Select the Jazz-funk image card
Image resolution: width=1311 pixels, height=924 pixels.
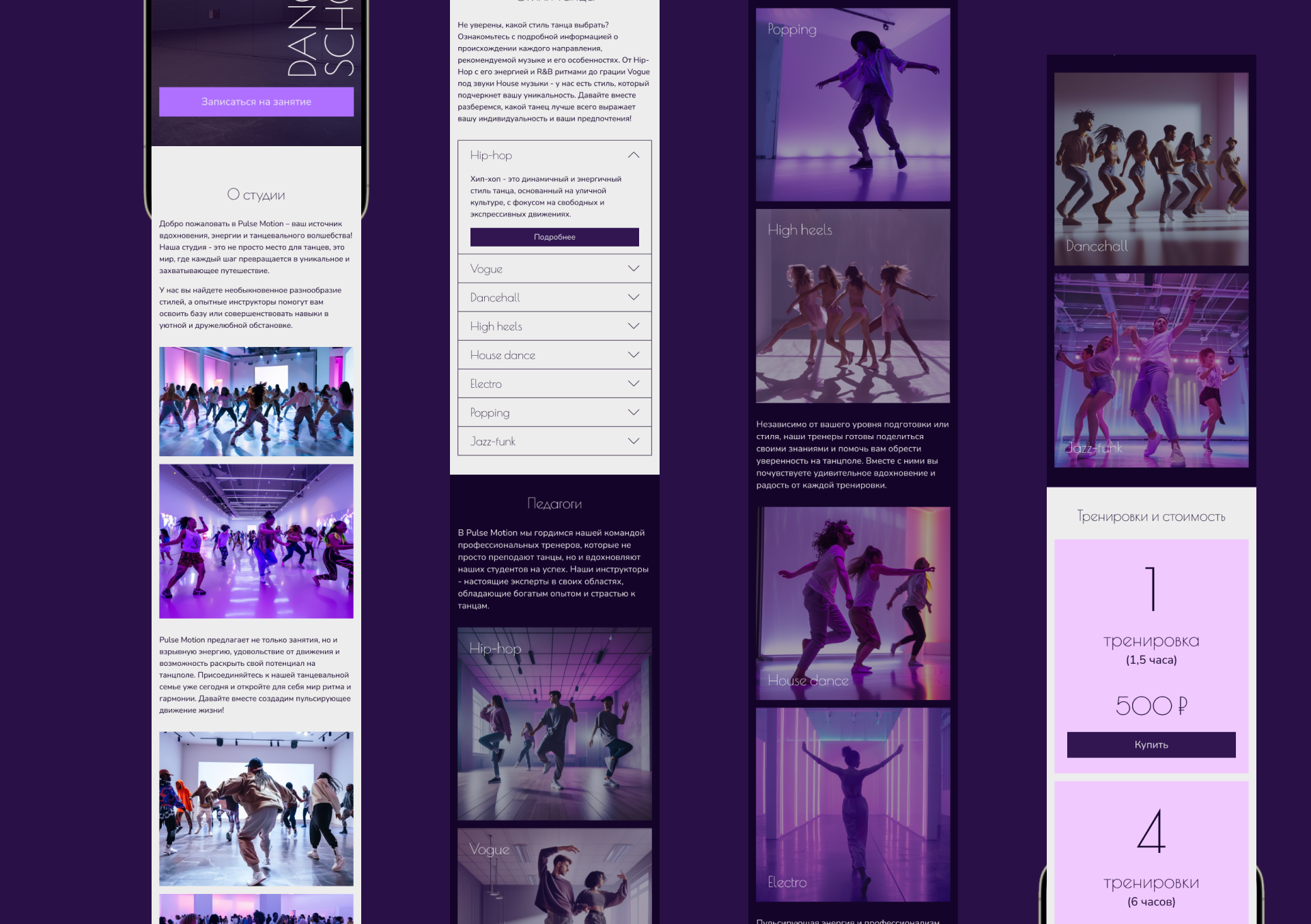[1151, 370]
